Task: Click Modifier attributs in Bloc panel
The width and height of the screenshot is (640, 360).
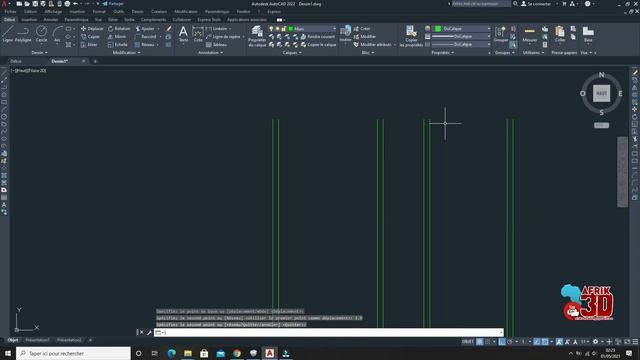Action: point(372,44)
